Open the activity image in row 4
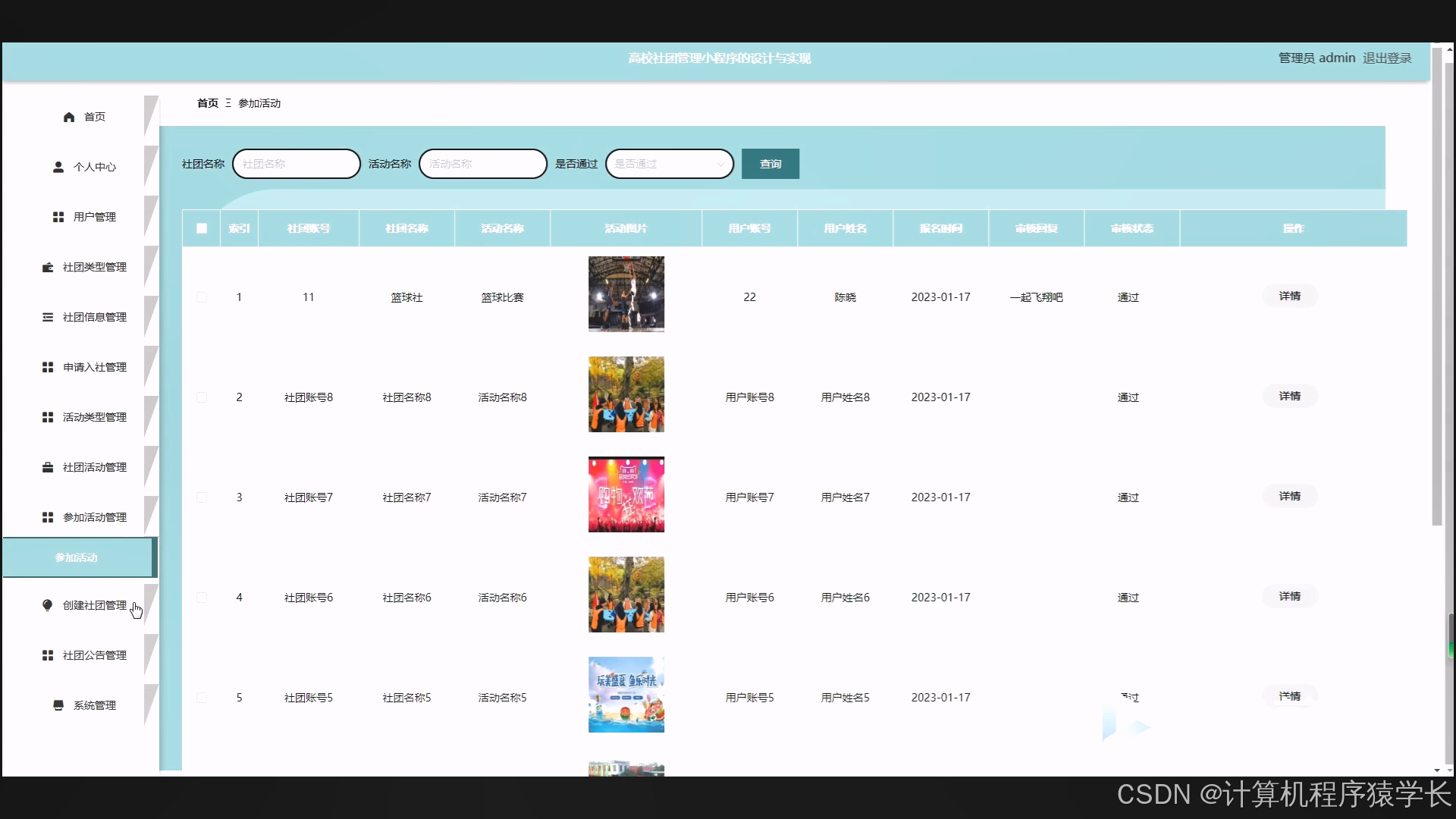This screenshot has height=819, width=1456. click(626, 595)
